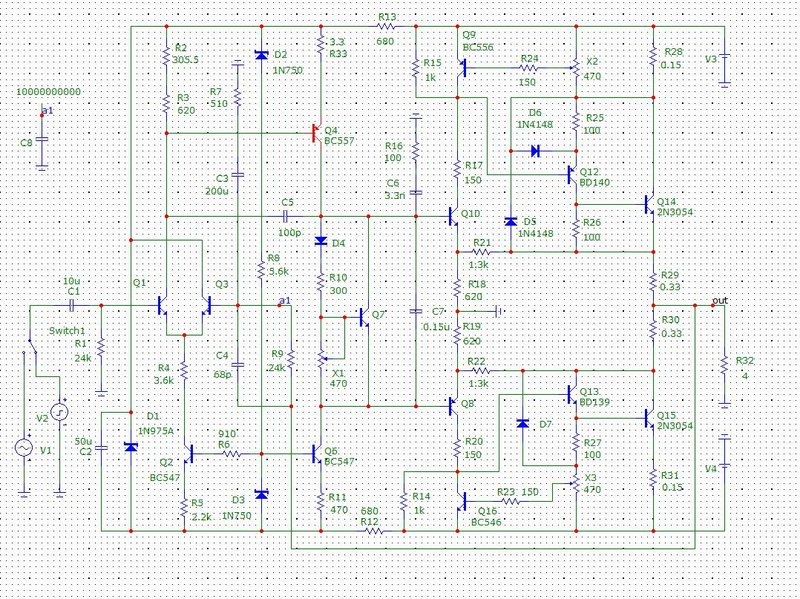Image resolution: width=800 pixels, height=599 pixels.
Task: Click the R1 24k resistor symbol
Action: click(x=101, y=347)
